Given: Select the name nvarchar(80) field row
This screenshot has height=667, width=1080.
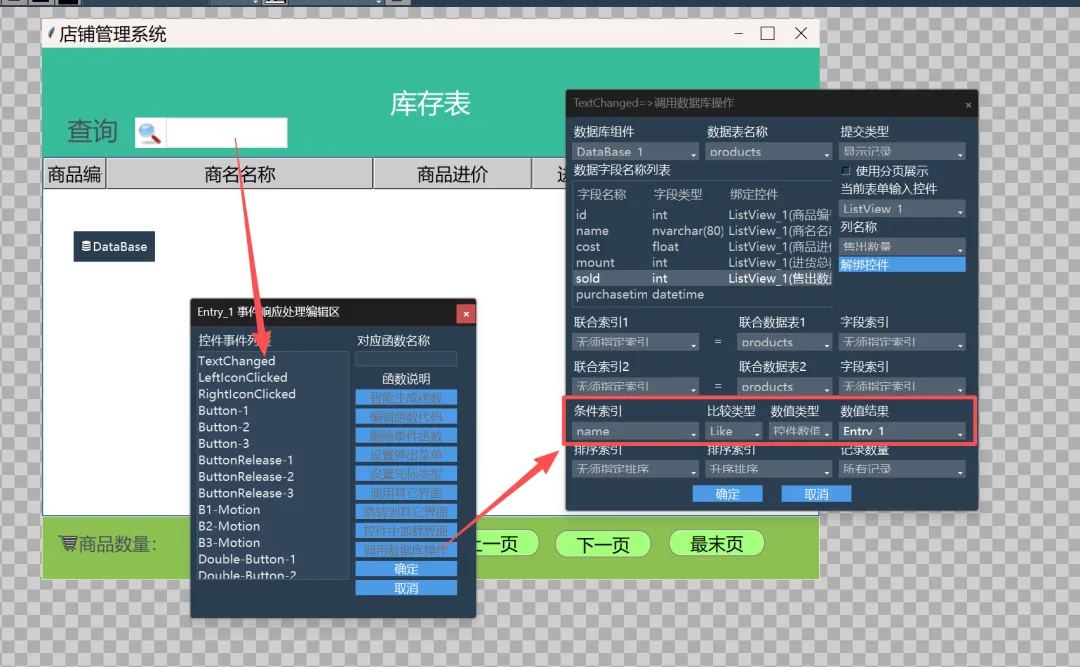Looking at the screenshot, I should [x=702, y=231].
